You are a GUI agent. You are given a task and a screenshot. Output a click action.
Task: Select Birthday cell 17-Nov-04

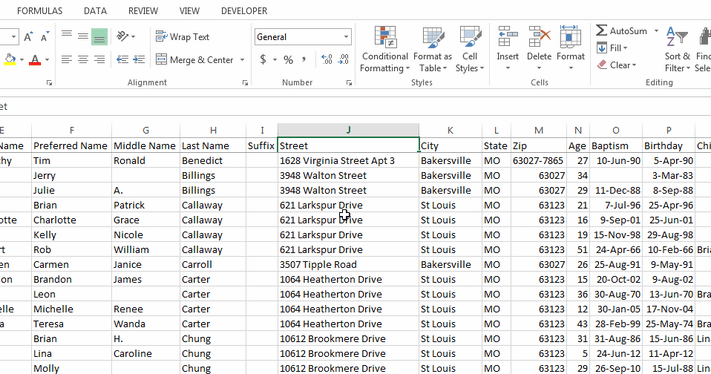click(668, 309)
